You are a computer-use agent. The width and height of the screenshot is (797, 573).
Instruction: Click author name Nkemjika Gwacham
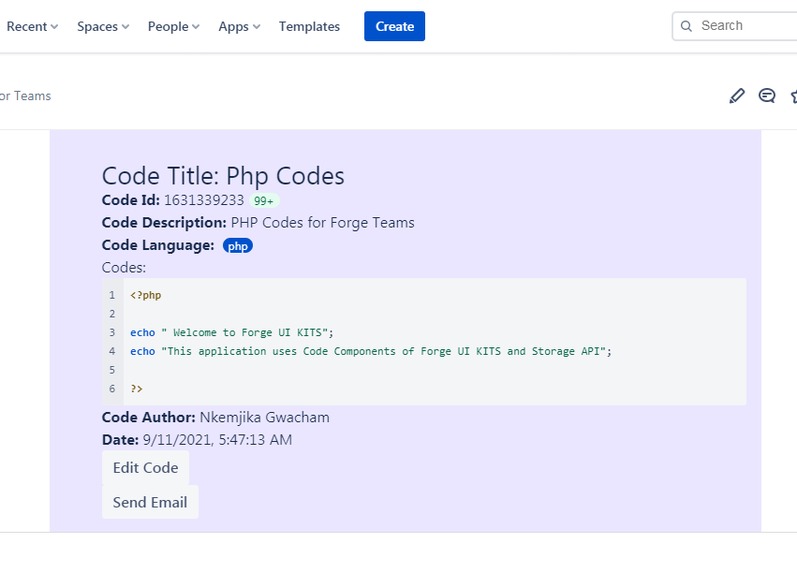coord(264,417)
